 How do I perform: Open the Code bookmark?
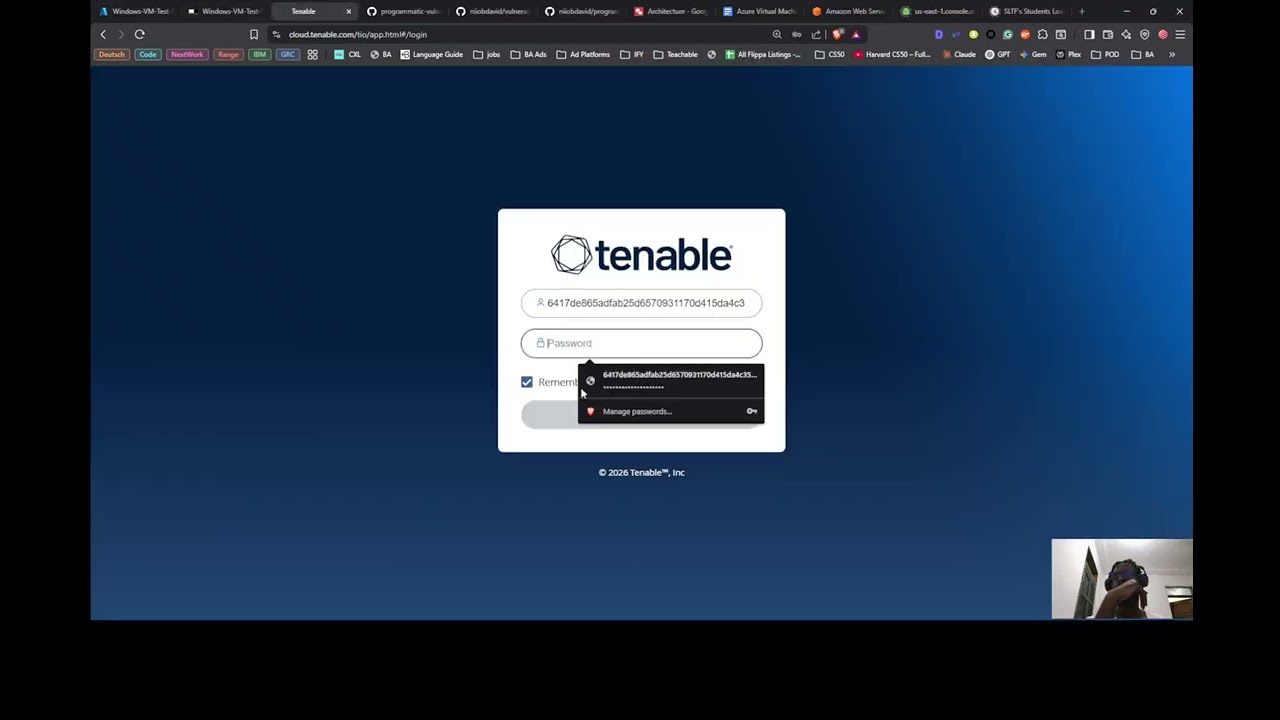pyautogui.click(x=148, y=54)
